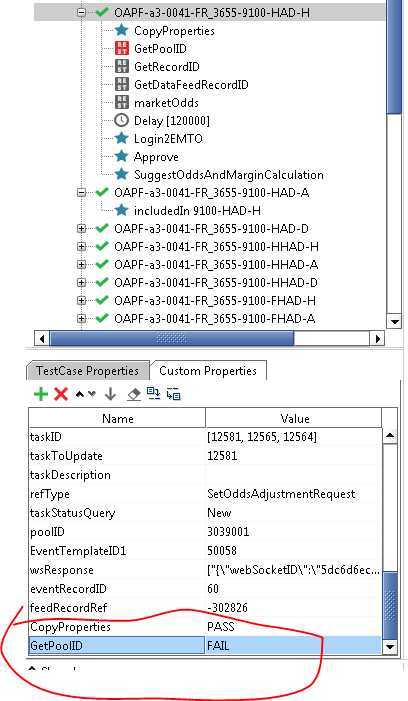The height and width of the screenshot is (701, 408).
Task: Move selected property up
Action: click(x=80, y=394)
